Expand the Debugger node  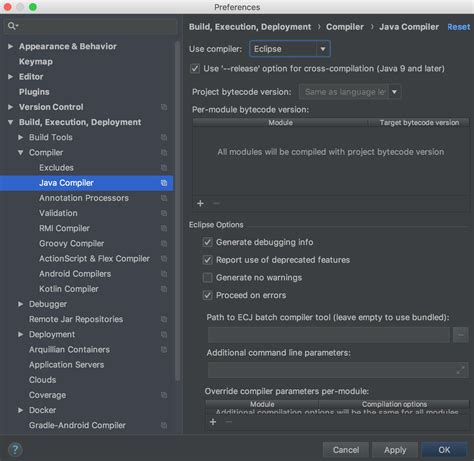point(21,304)
